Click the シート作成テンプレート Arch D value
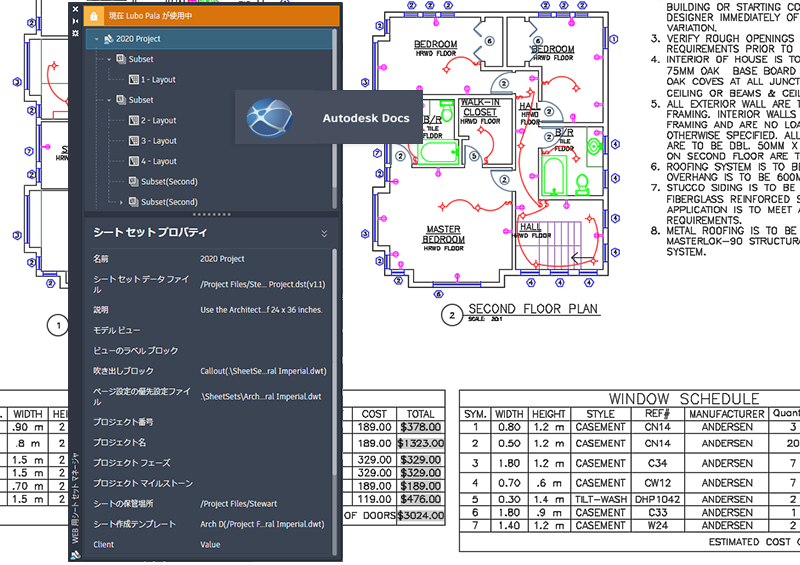Screen dimensions: 800x565 tap(262, 524)
